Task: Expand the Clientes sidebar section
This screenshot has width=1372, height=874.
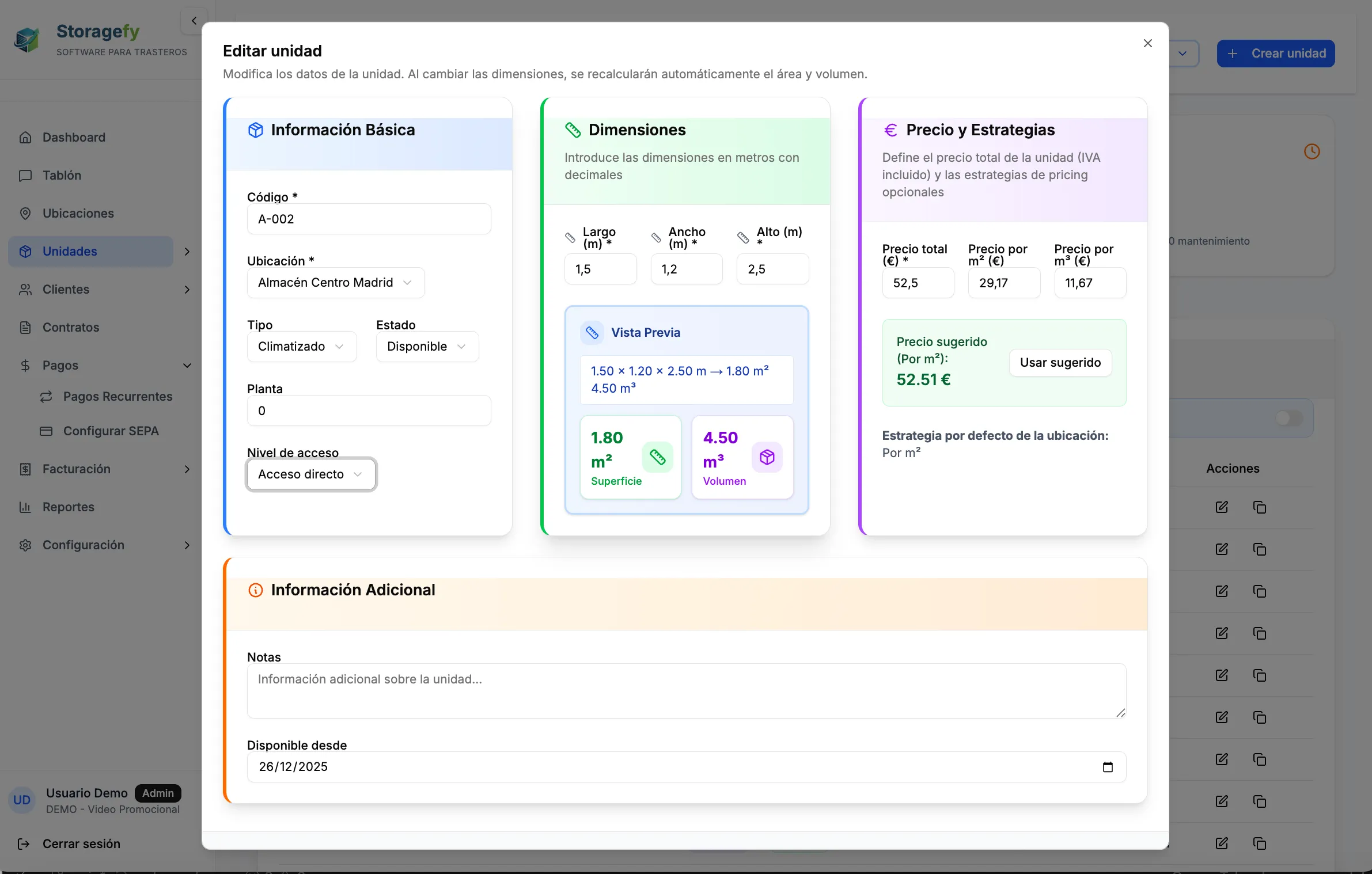Action: [187, 290]
